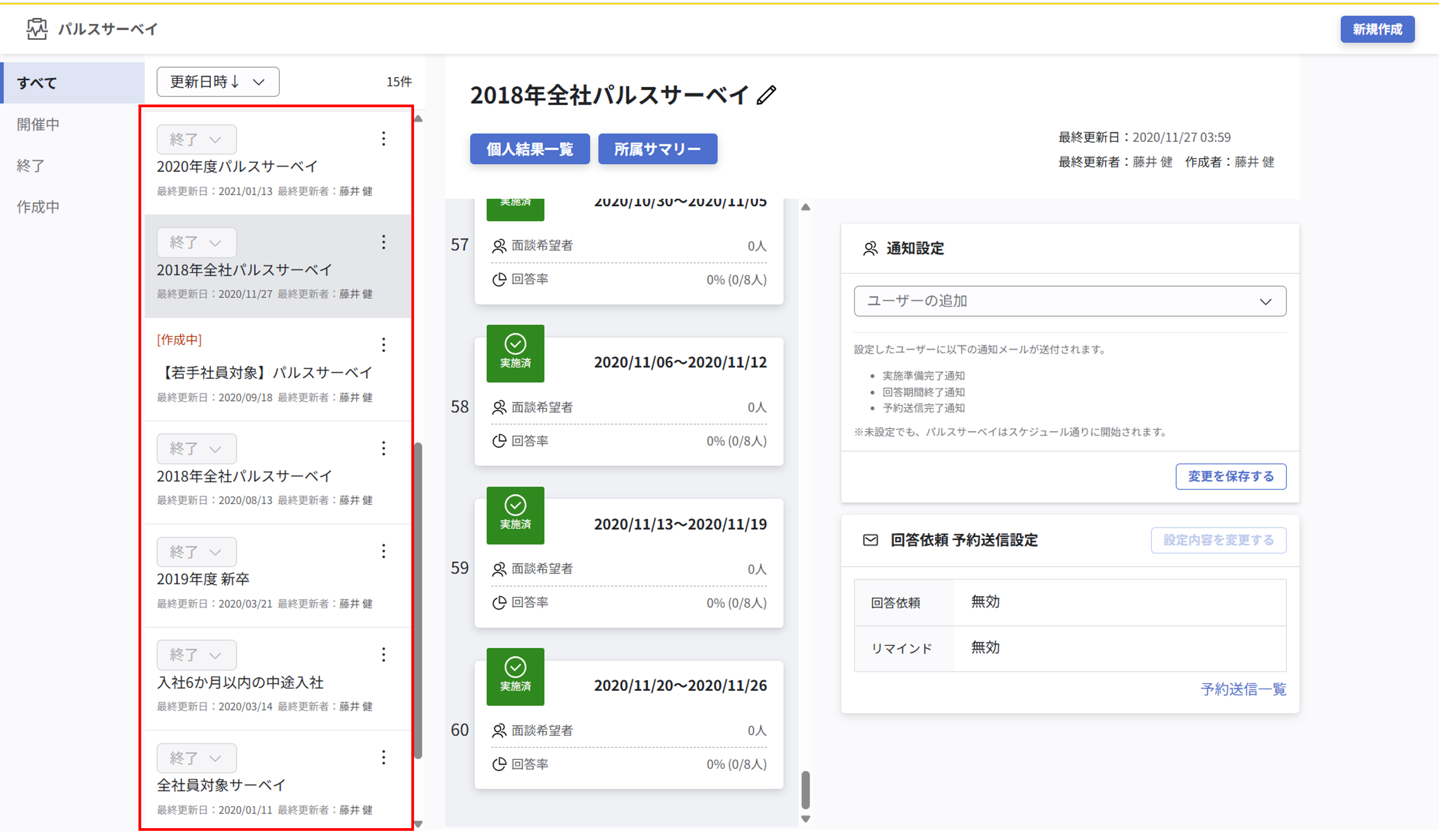Viewport: 1439px width, 840px height.
Task: Select the 終了 filter tab
Action: (x=73, y=166)
